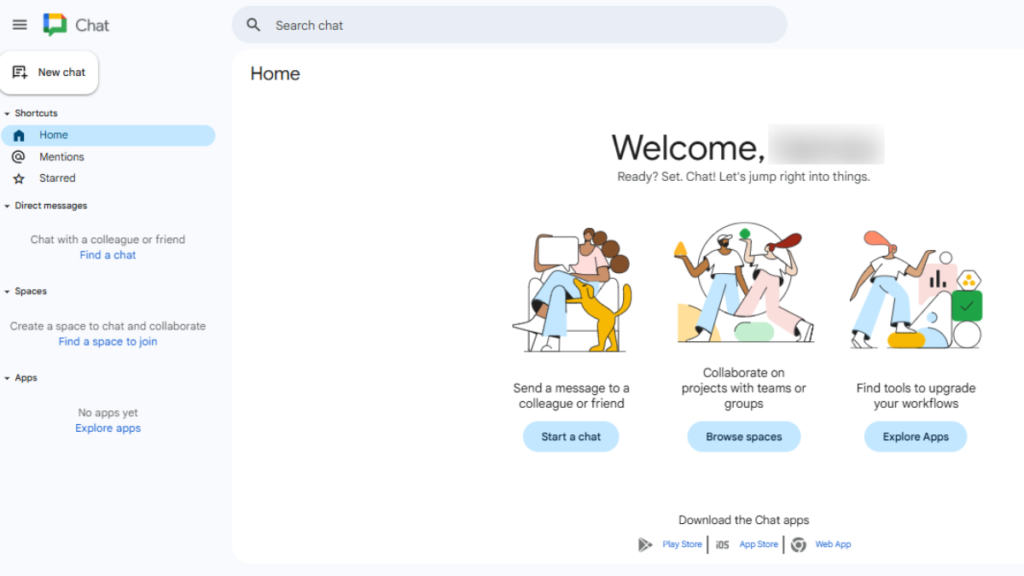Screen dimensions: 1024x576
Task: Open the Explore Apps button
Action: [915, 436]
